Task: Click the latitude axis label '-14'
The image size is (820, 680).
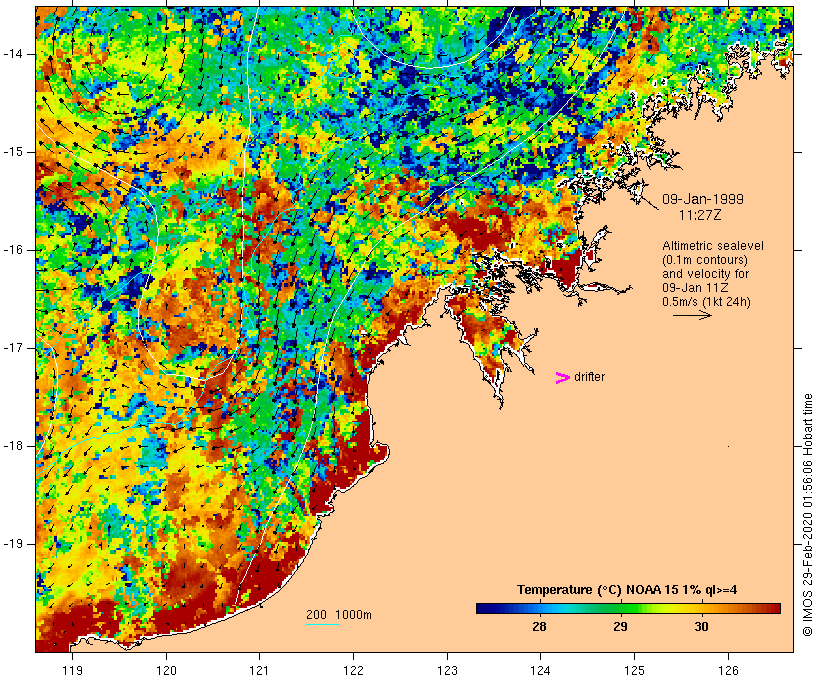Action: pos(13,54)
